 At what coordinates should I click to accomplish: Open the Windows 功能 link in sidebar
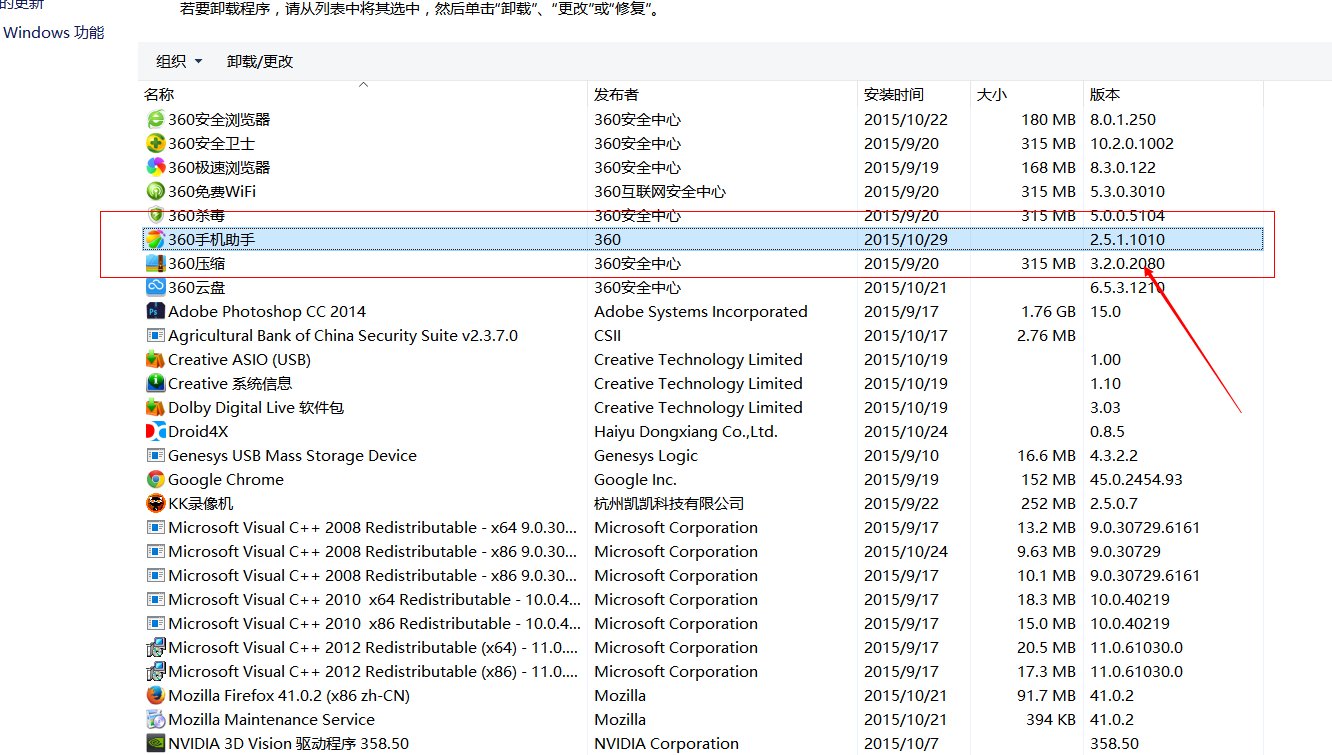click(x=53, y=32)
